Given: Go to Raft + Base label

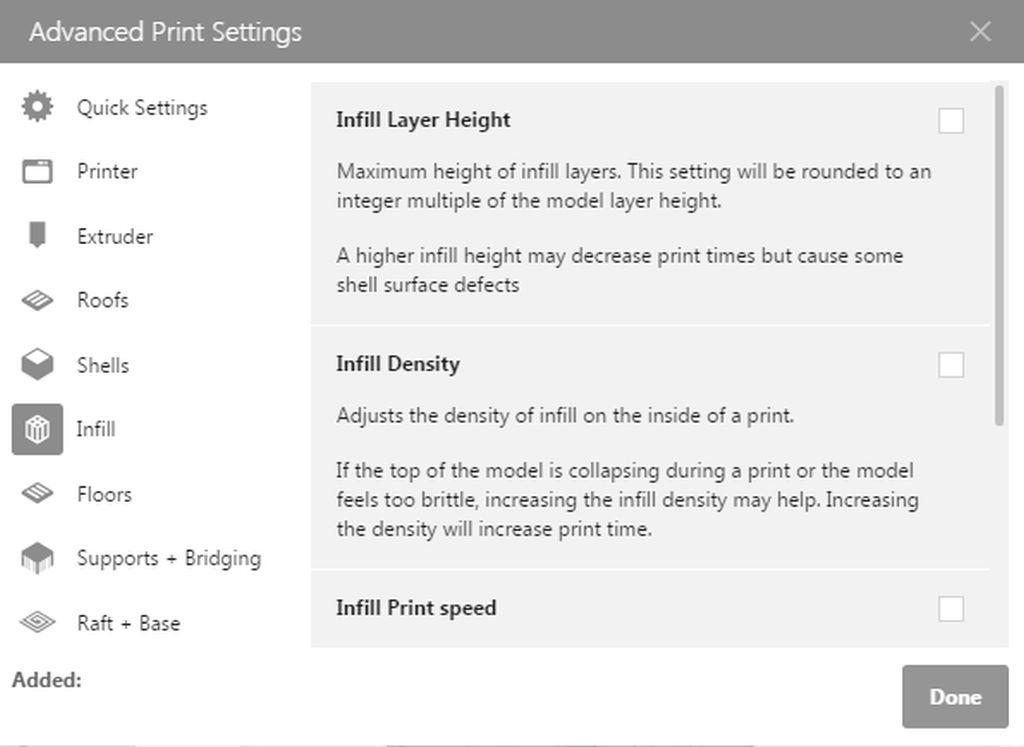Looking at the screenshot, I should pyautogui.click(x=128, y=623).
